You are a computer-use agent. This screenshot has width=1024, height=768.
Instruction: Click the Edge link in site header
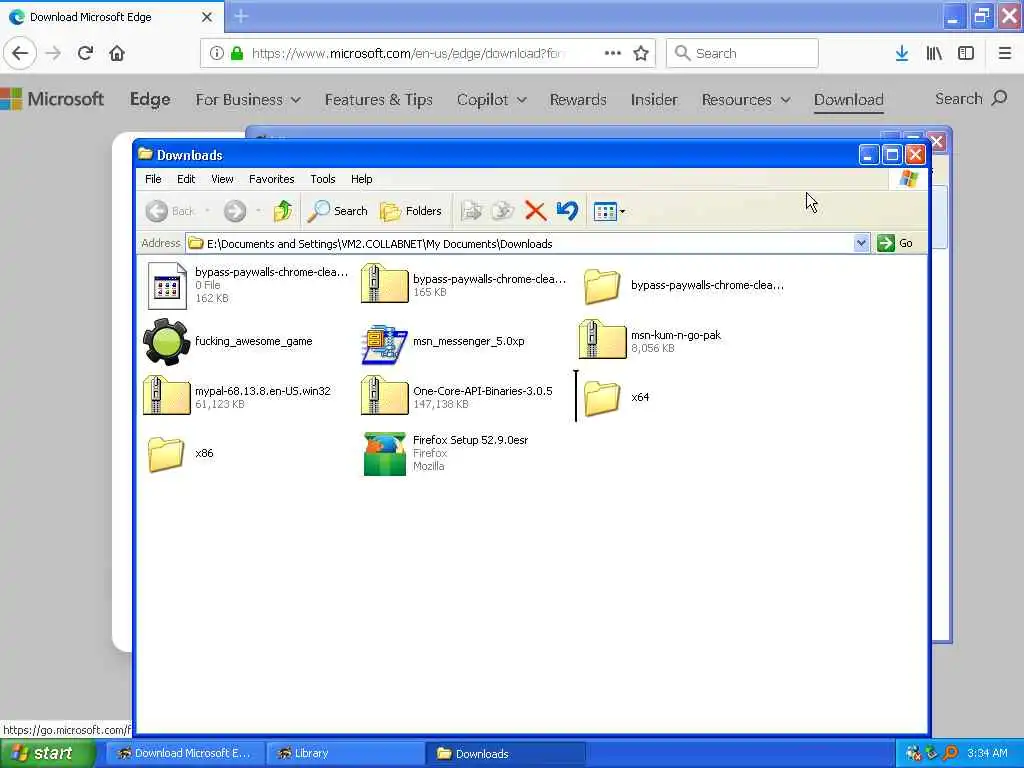[x=150, y=99]
